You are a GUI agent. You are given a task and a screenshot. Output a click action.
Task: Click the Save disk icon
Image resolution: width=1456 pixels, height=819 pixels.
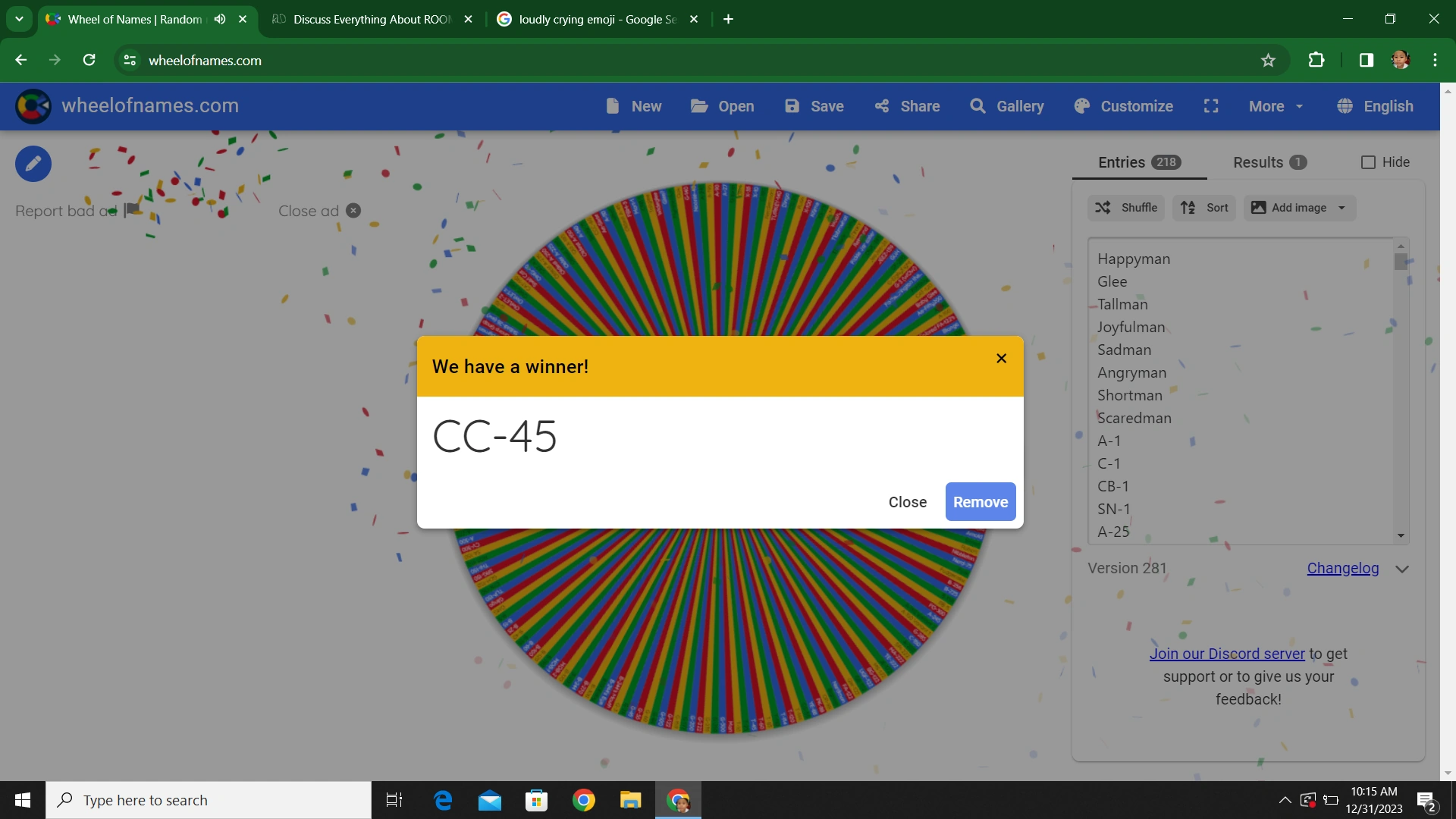click(x=792, y=106)
